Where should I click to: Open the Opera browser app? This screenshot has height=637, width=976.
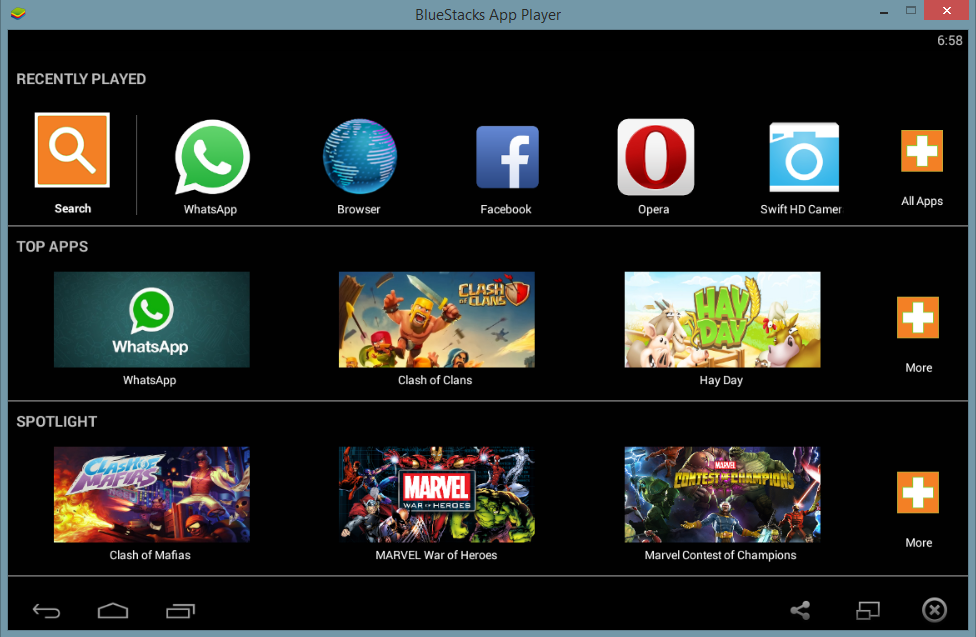pos(655,157)
